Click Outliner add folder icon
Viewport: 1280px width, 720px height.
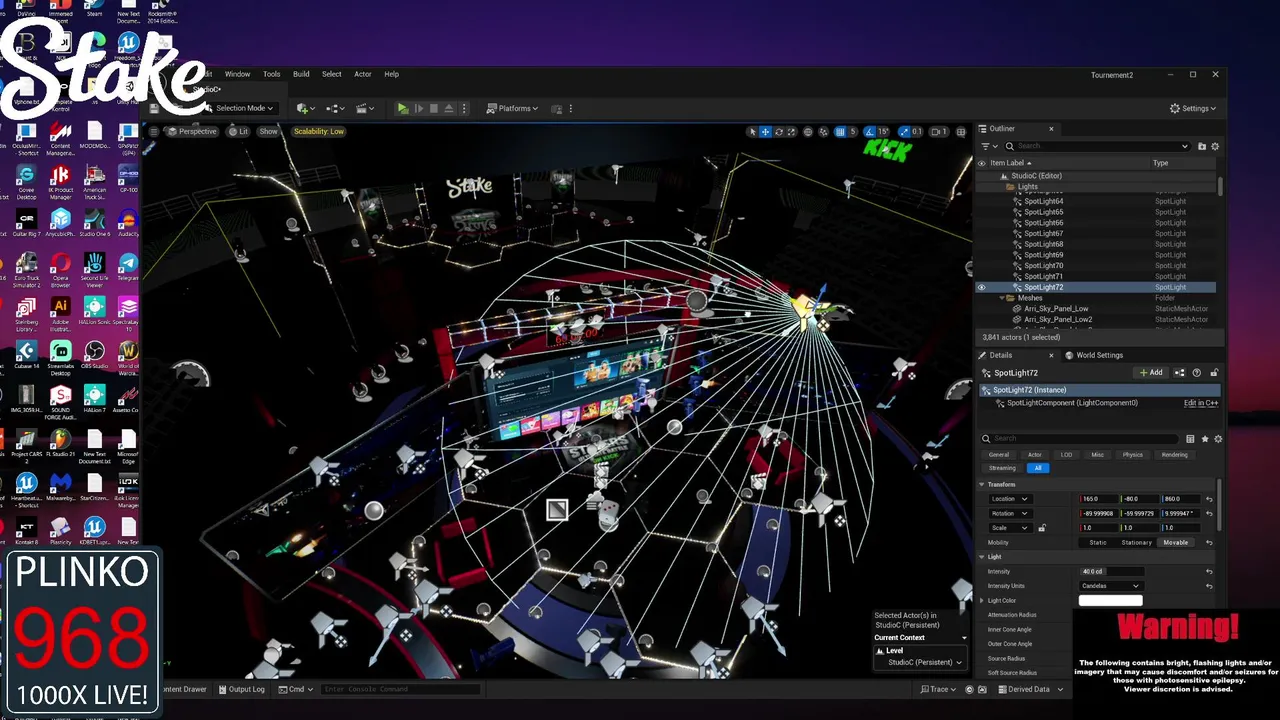[x=1202, y=146]
